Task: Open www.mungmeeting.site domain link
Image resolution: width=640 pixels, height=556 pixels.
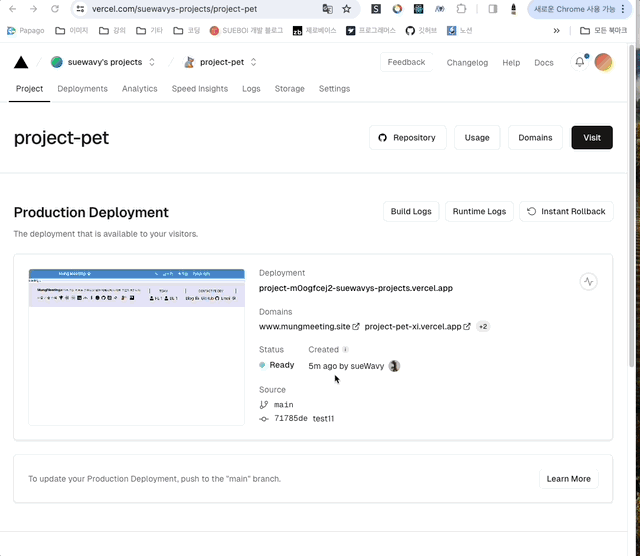Action: point(309,327)
